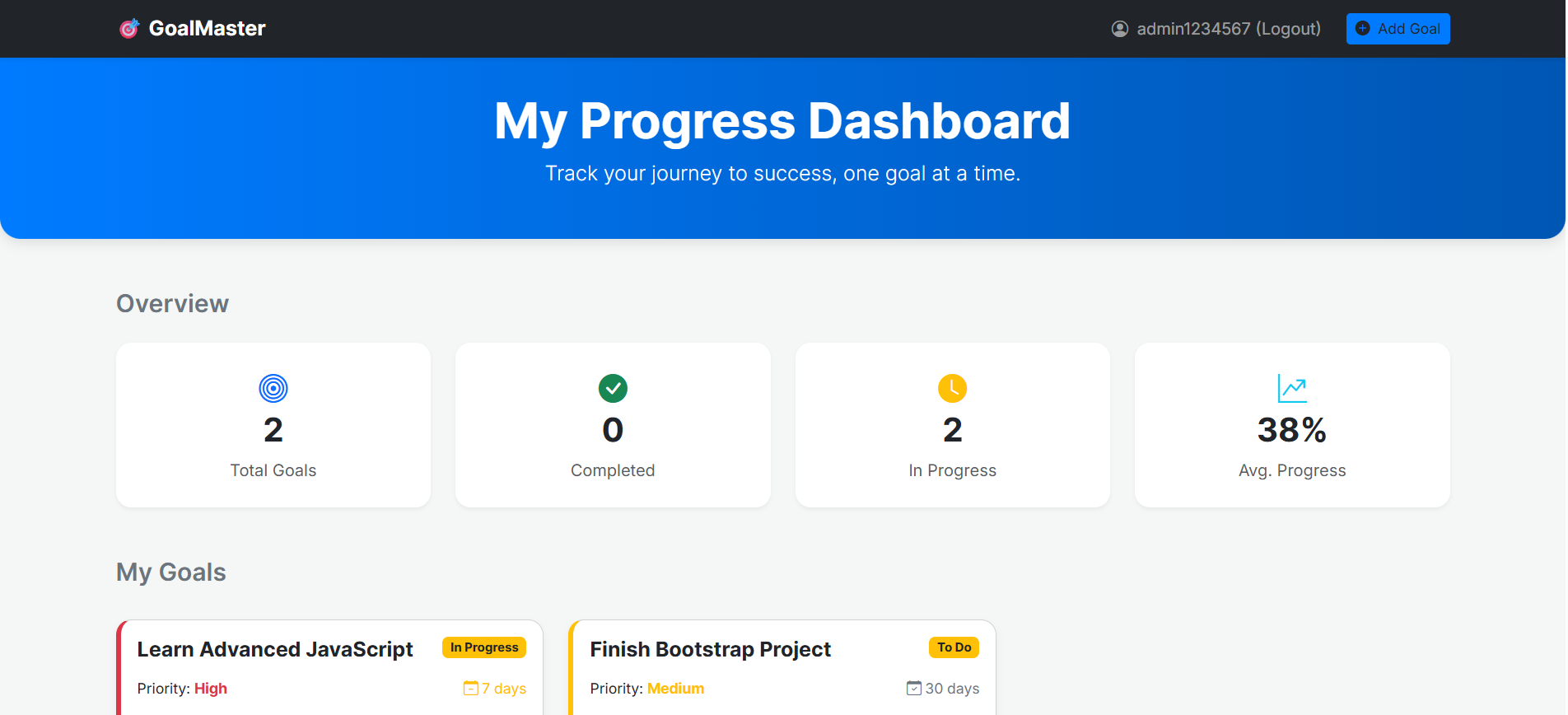Click the user profile avatar icon
This screenshot has height=715, width=1568.
(1120, 29)
